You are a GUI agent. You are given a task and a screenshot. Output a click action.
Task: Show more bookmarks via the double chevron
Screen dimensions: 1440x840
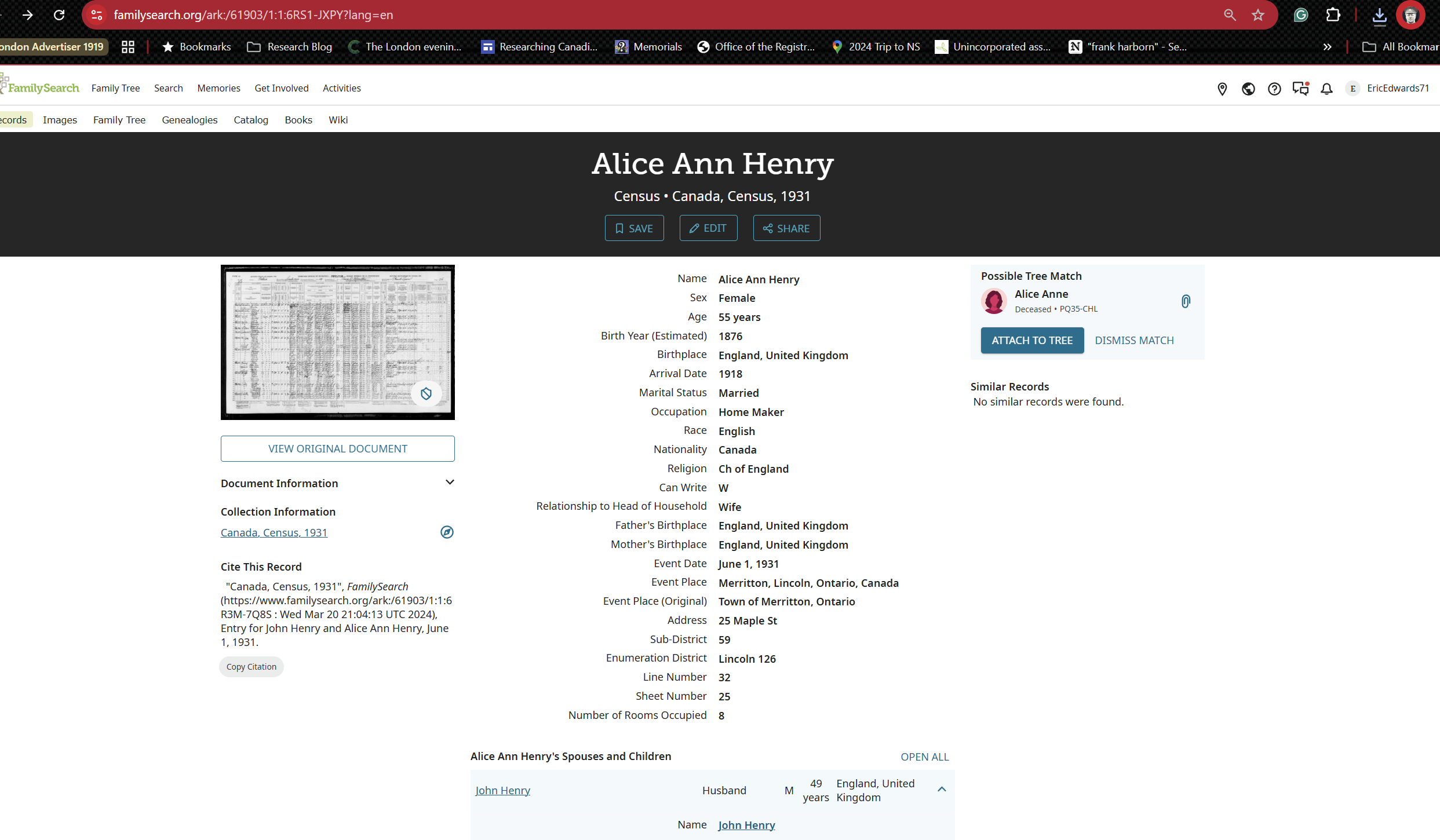pyautogui.click(x=1327, y=47)
